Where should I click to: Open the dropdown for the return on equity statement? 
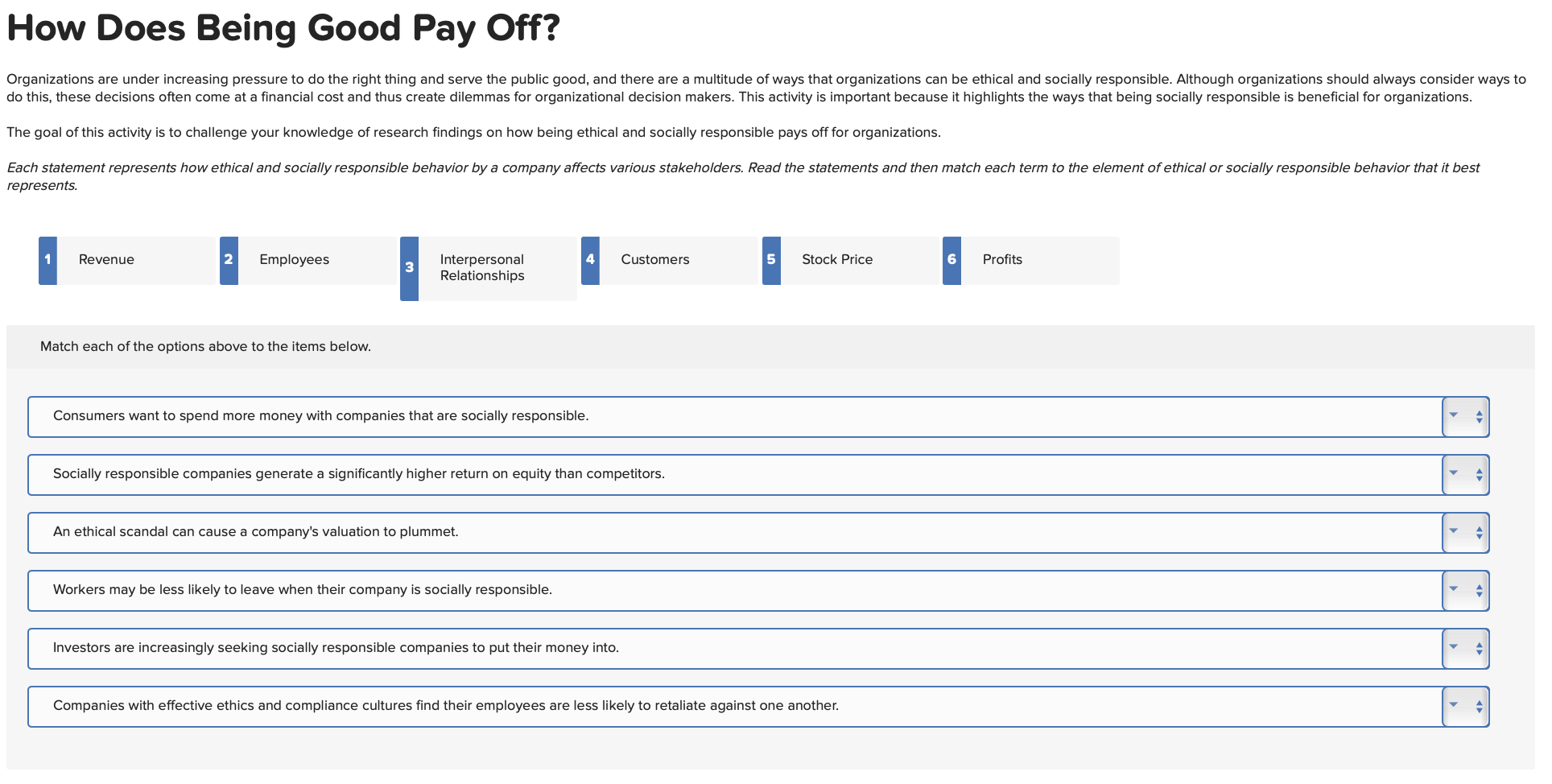click(1454, 474)
